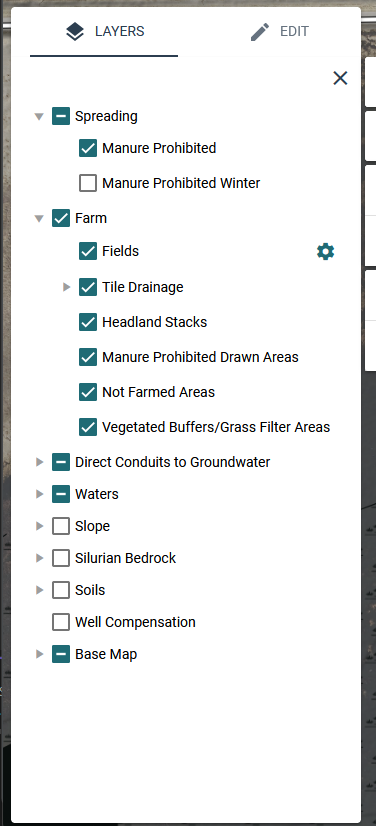Expand the Tile Drainage sublayers

click(x=66, y=287)
